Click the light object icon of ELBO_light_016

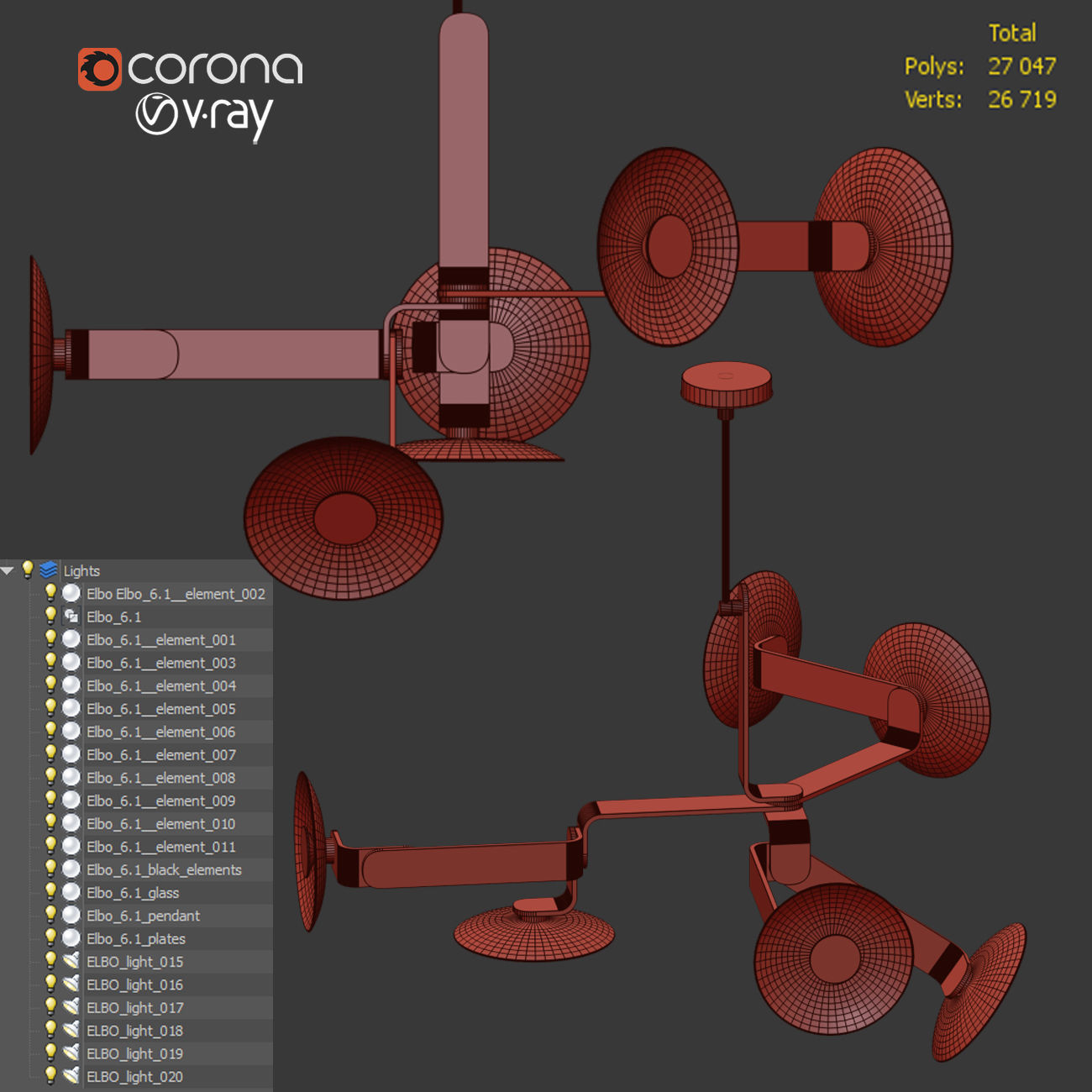click(x=71, y=984)
